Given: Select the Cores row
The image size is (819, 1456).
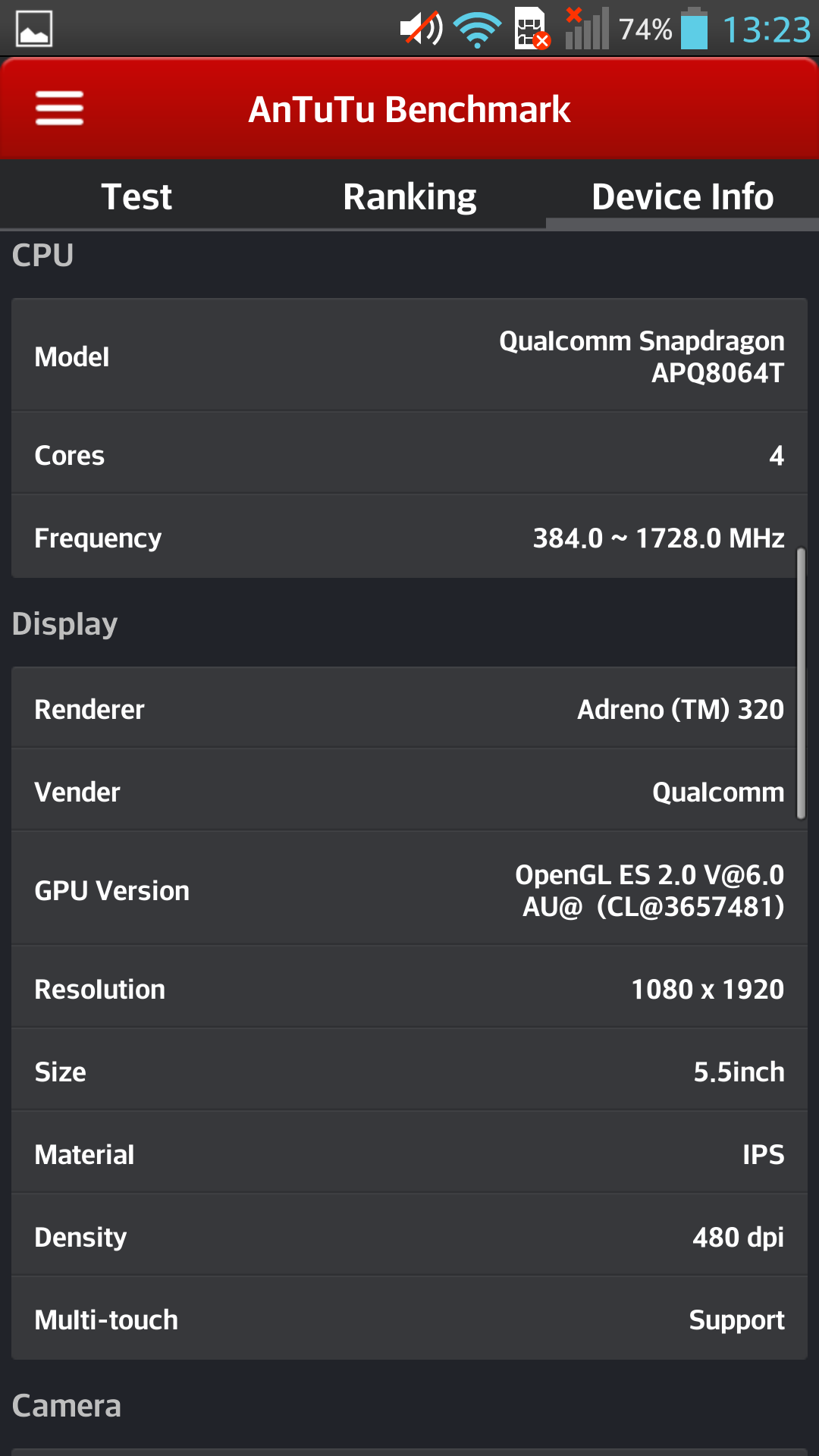Looking at the screenshot, I should pyautogui.click(x=409, y=454).
